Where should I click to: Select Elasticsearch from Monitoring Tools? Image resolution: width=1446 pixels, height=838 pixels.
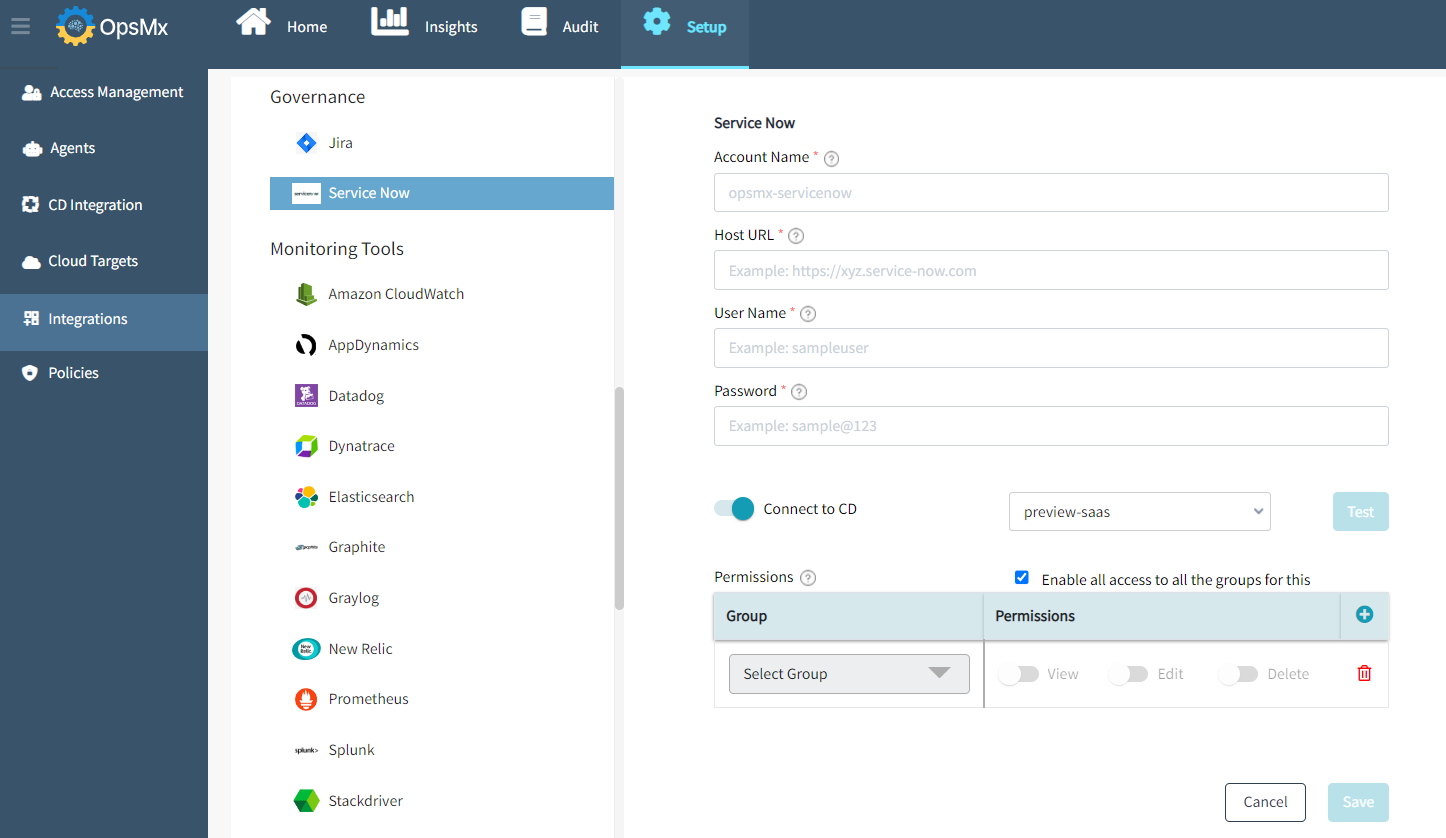pyautogui.click(x=370, y=496)
